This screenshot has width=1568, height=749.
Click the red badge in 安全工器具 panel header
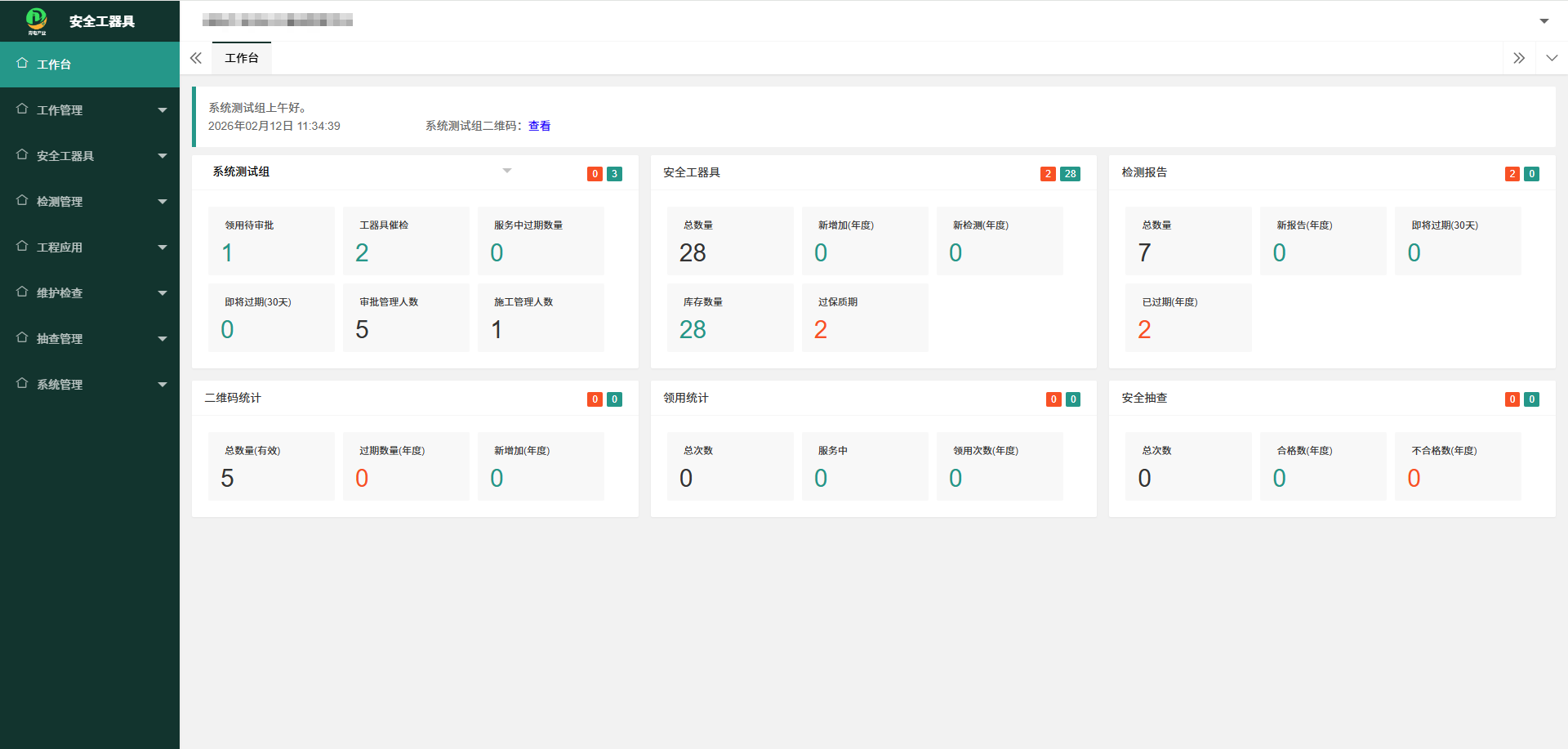click(x=1048, y=174)
